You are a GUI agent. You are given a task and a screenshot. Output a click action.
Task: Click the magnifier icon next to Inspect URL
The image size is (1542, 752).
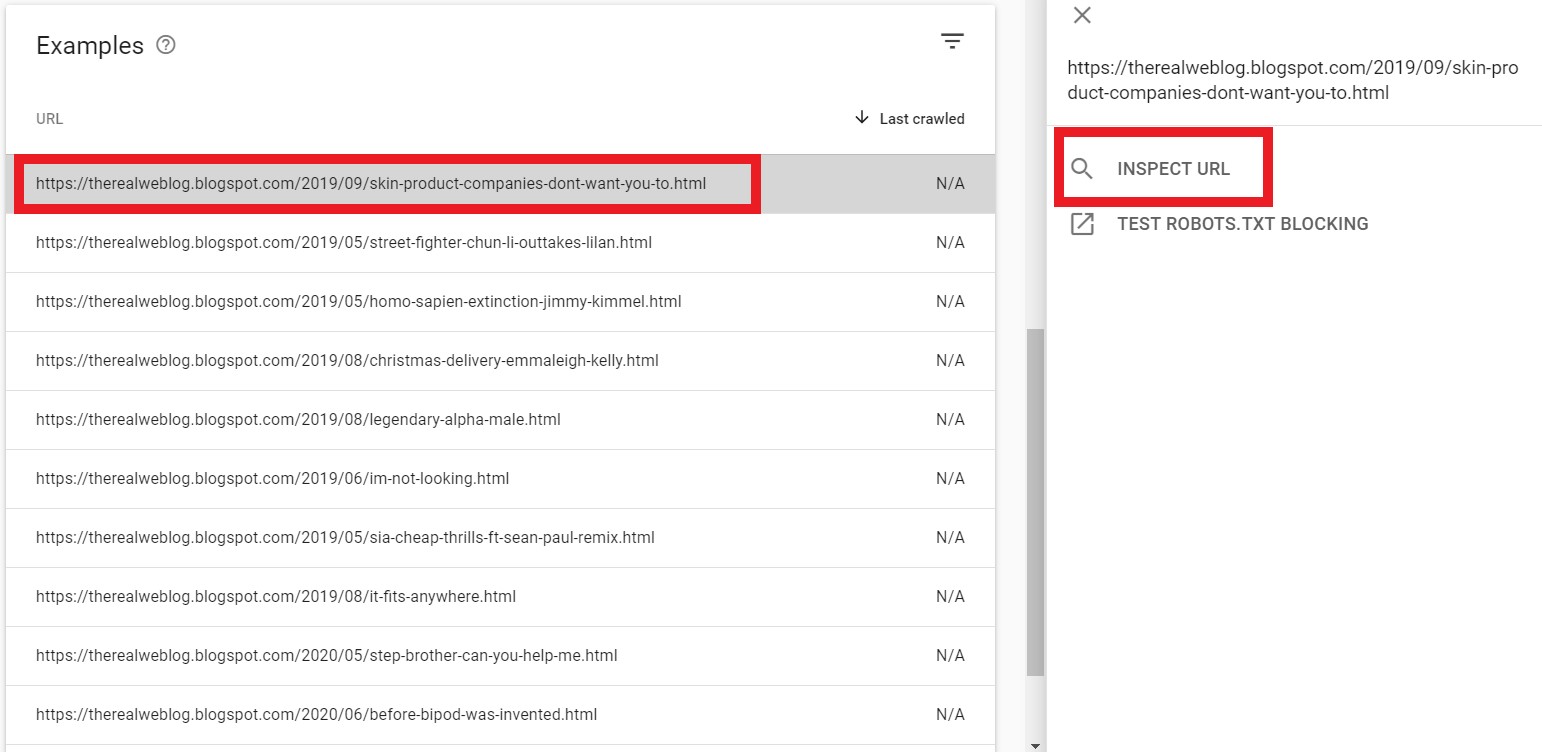point(1082,168)
